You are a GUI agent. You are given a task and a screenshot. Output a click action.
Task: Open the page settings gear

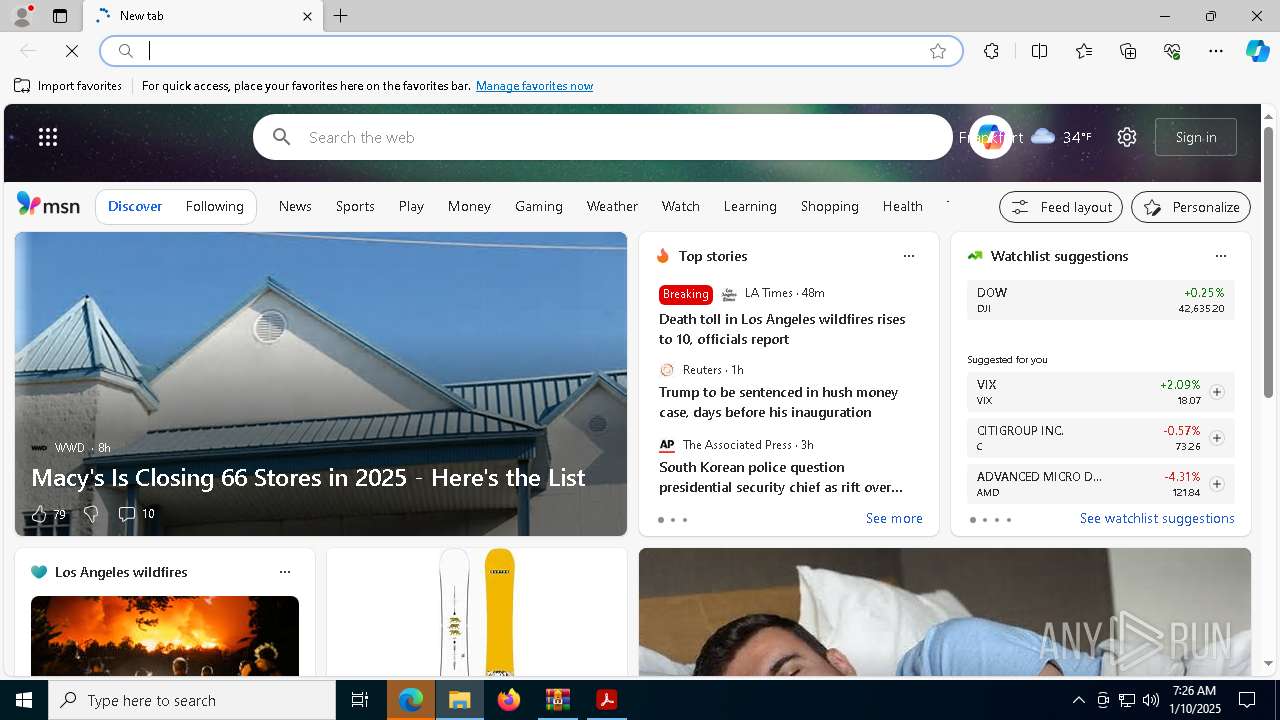(1127, 137)
